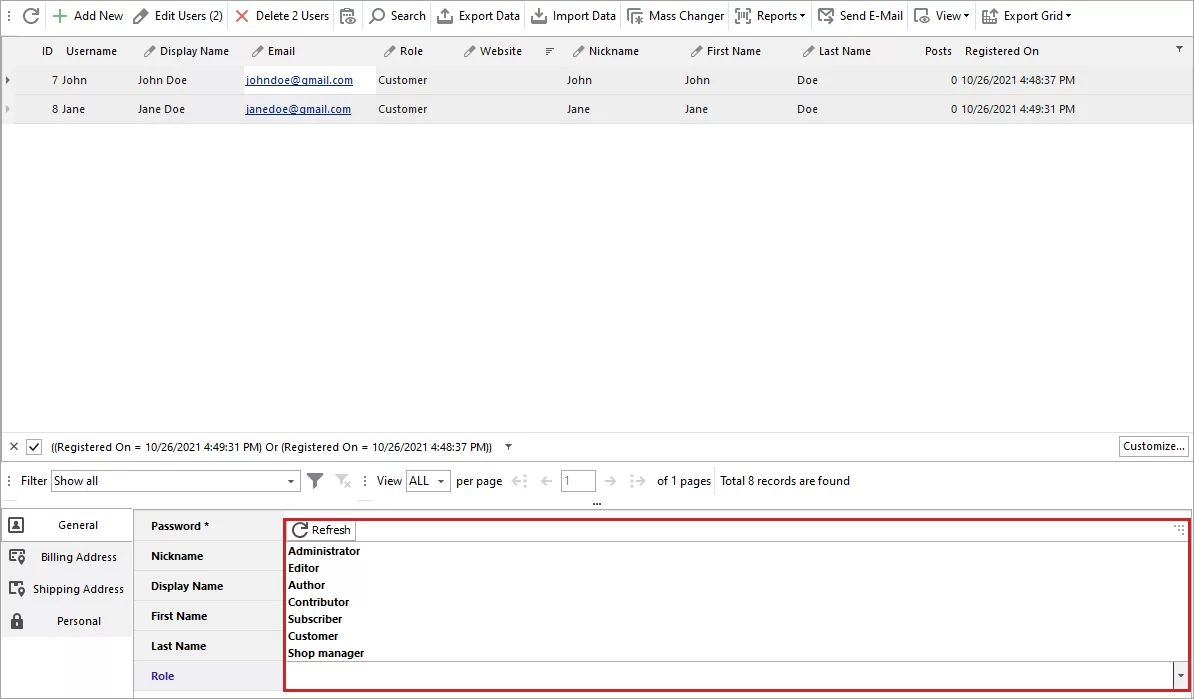The width and height of the screenshot is (1194, 699).
Task: Click the Refresh icon on the main toolbar
Action: (30, 15)
